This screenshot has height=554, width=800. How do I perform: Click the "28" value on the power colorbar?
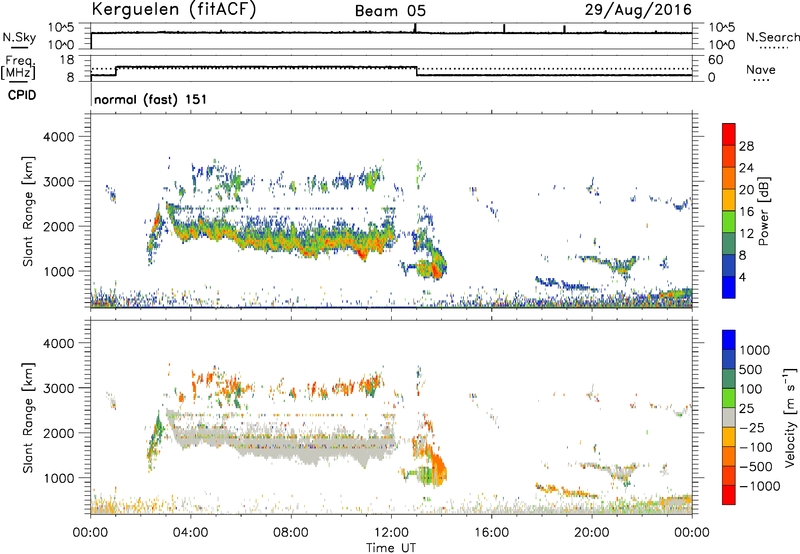pos(746,146)
